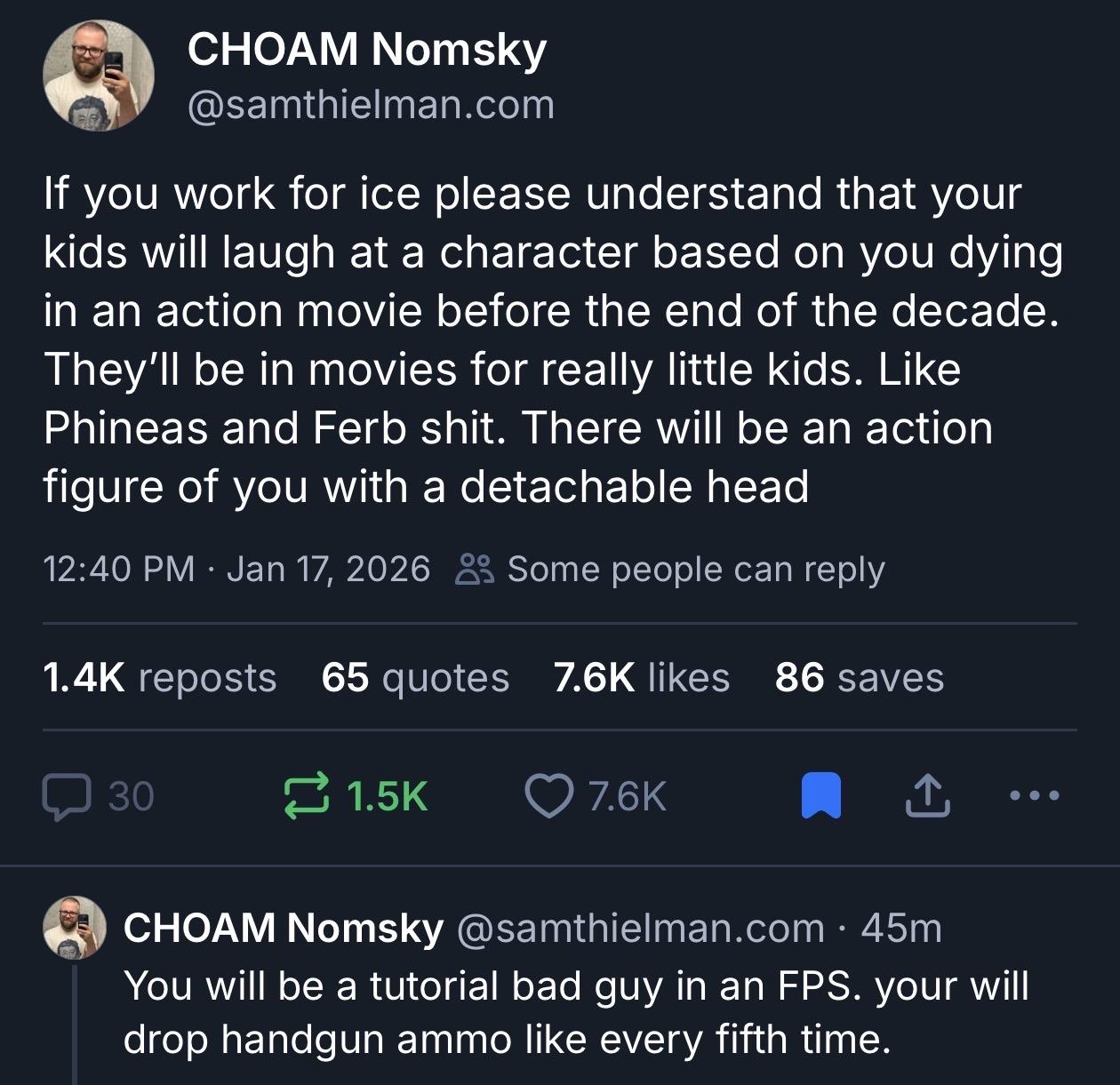Show the 7.6K likes list
Viewport: 1120px width, 1085px height.
(641, 677)
